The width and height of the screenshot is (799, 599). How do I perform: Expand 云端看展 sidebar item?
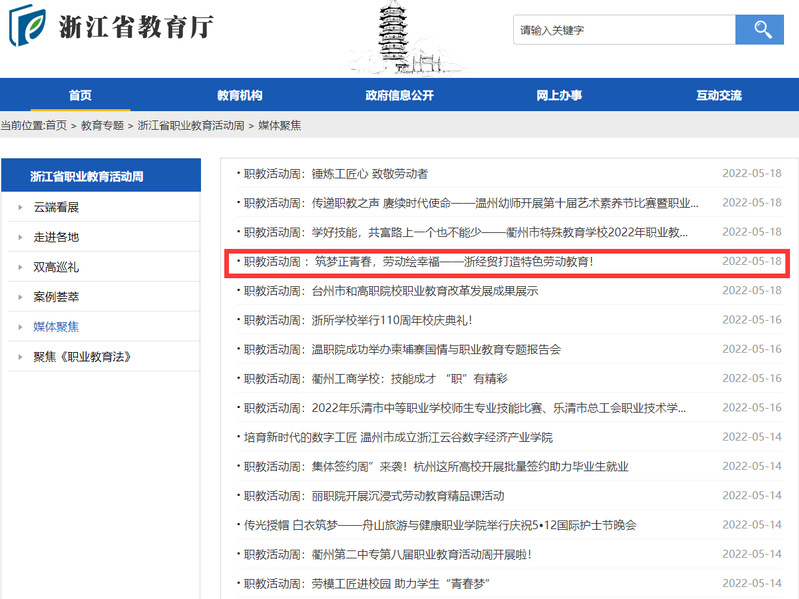[56, 207]
